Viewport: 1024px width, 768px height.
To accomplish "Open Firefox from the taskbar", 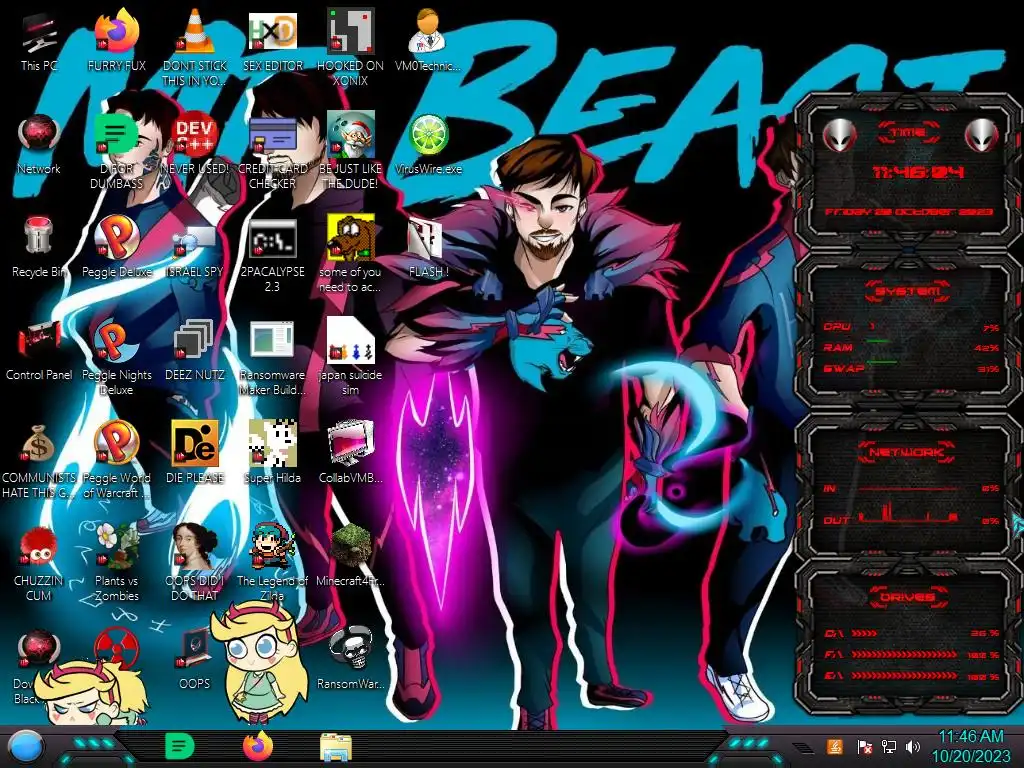I will [x=258, y=746].
